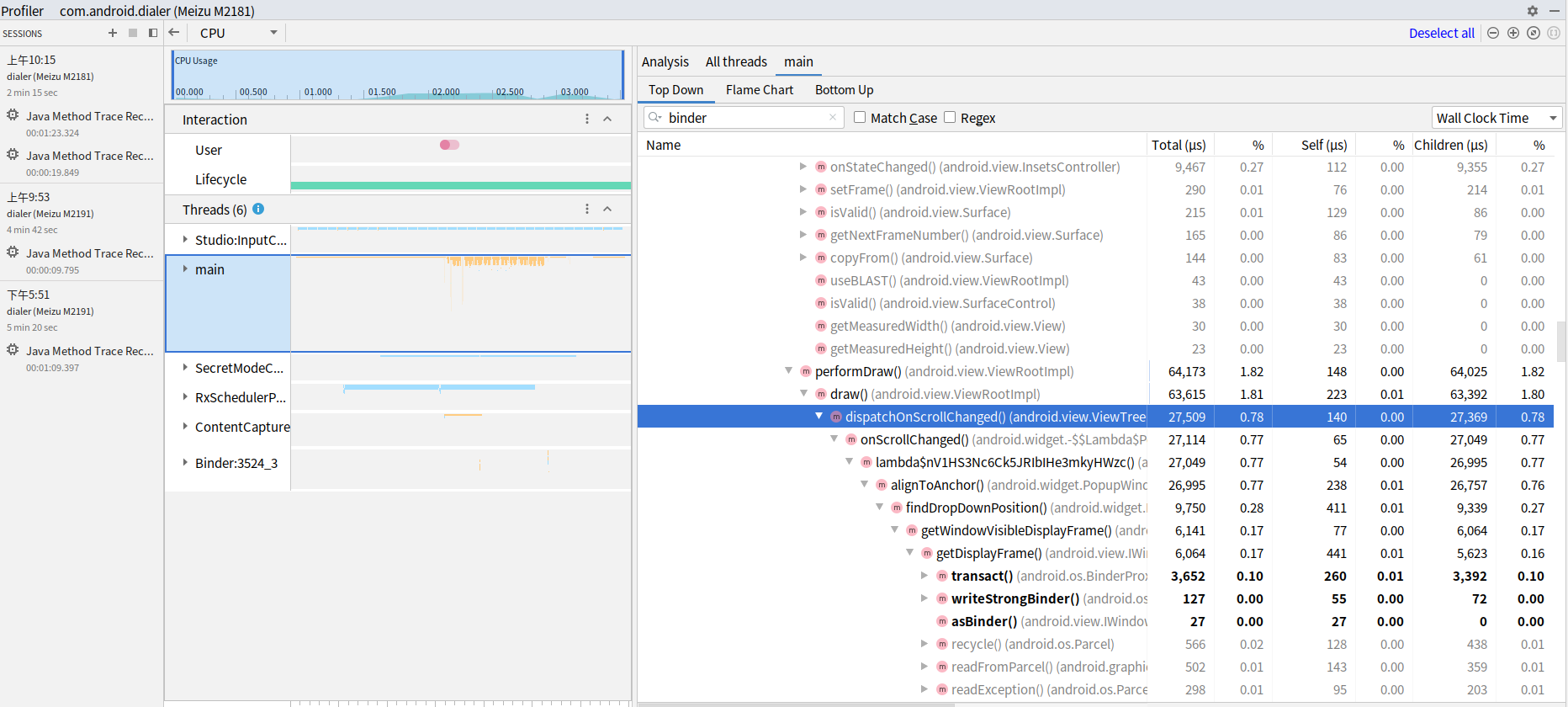Open Interaction section options menu
1568x707 pixels.
click(x=587, y=120)
